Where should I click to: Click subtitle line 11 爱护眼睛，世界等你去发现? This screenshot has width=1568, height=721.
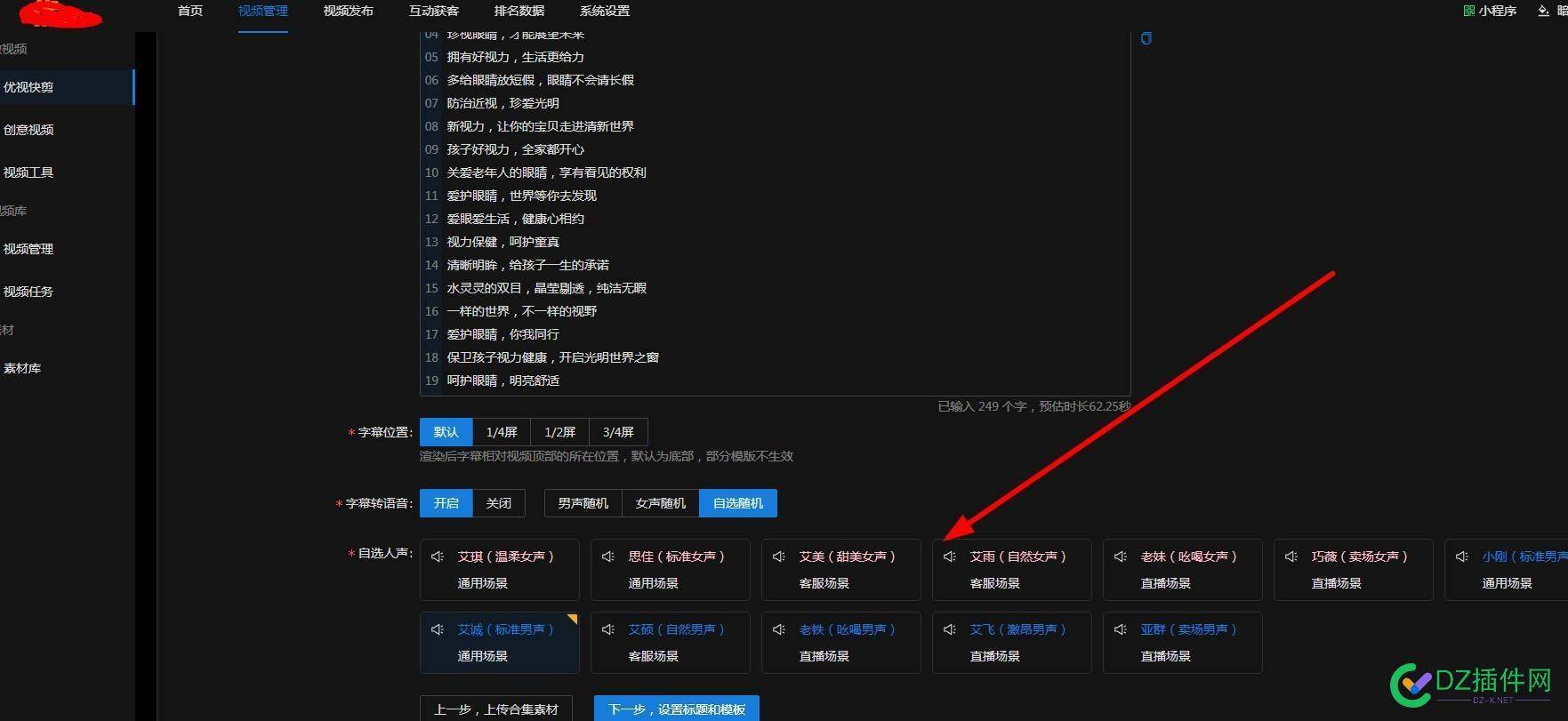click(522, 196)
